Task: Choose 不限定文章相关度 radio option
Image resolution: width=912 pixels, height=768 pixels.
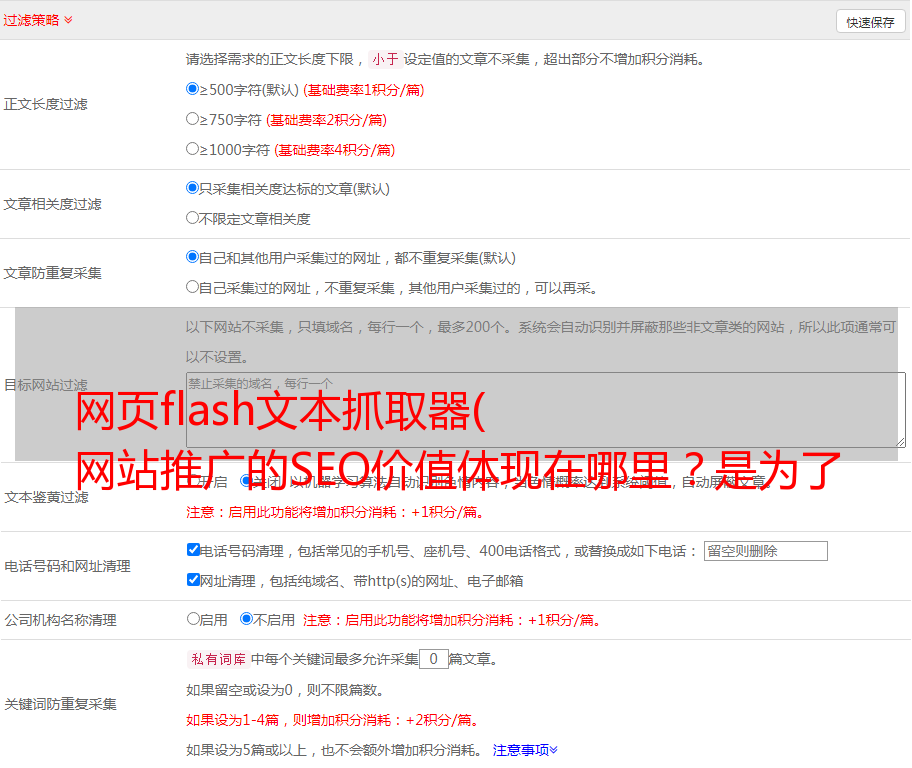Action: coord(192,218)
